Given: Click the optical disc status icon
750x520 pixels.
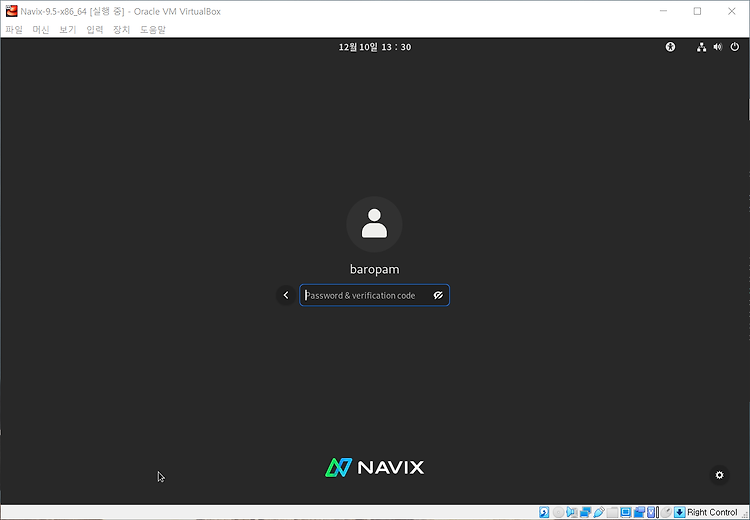Looking at the screenshot, I should click(x=558, y=512).
